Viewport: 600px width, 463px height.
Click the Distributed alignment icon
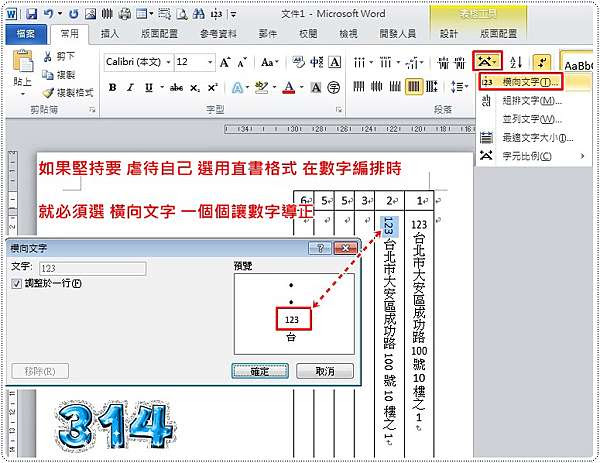pyautogui.click(x=432, y=86)
